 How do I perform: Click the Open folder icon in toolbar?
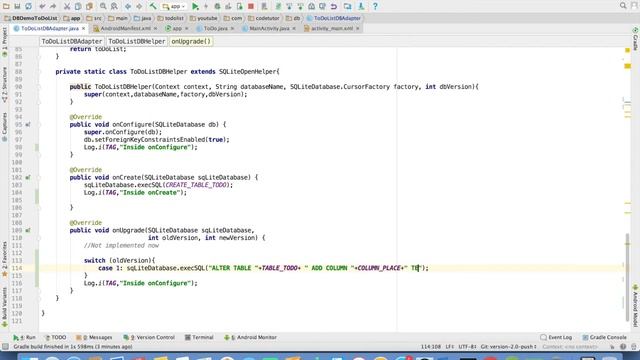point(6,6)
